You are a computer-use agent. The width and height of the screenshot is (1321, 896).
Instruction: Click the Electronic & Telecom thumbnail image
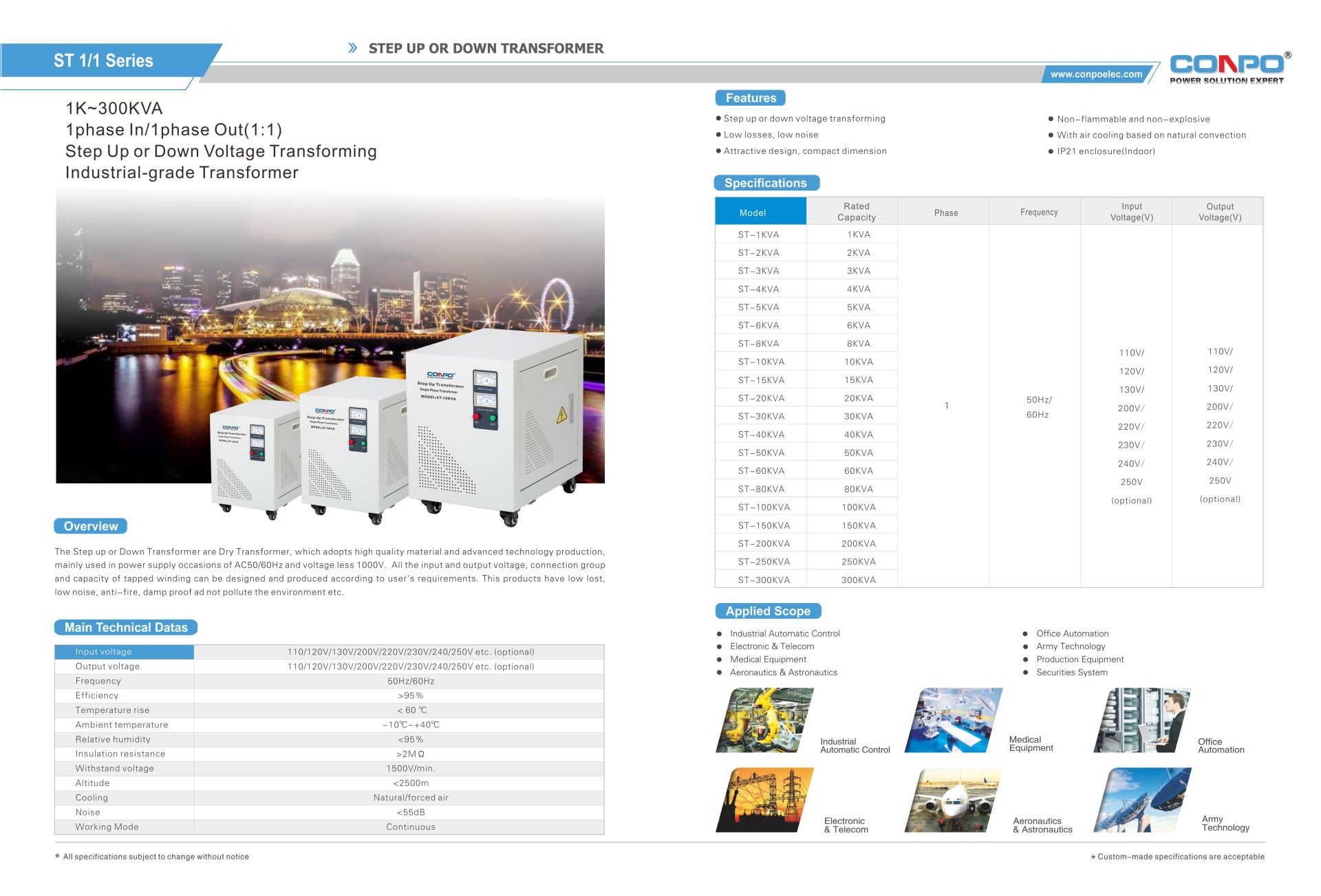[764, 800]
